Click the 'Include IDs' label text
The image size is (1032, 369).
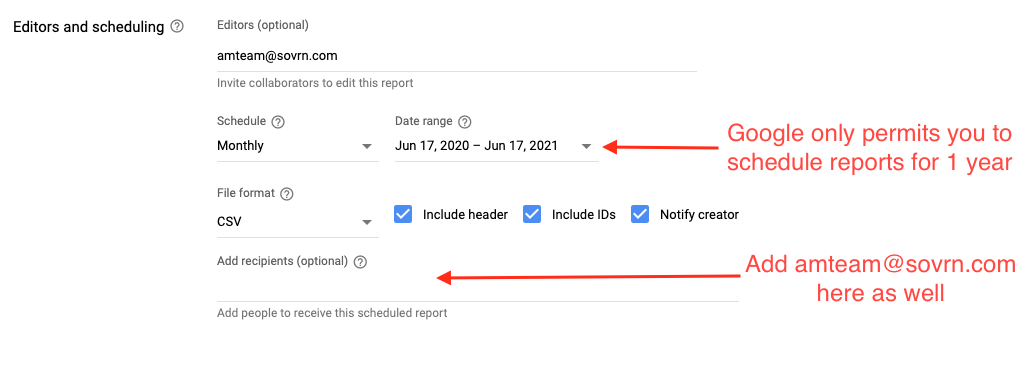pos(584,214)
